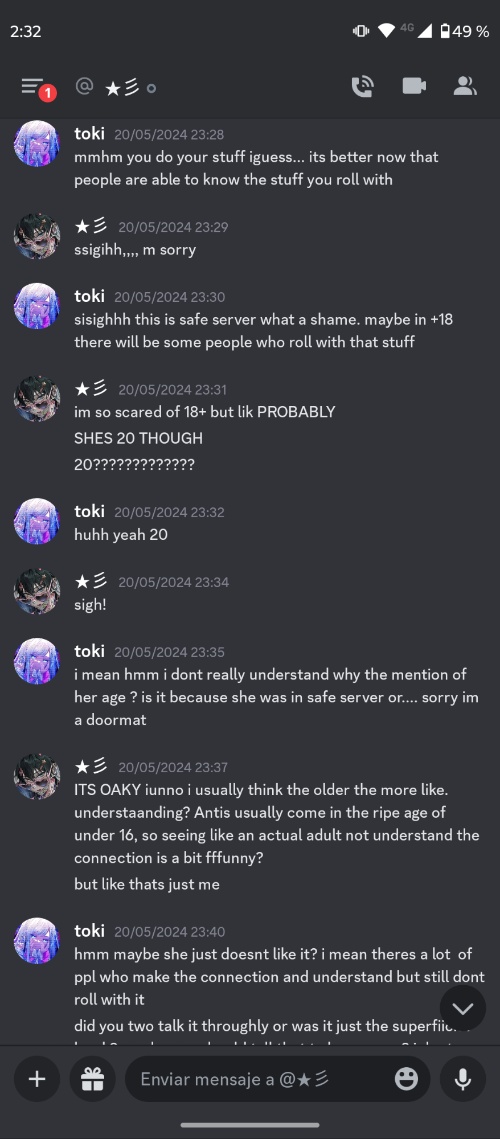Tap the star user's avatar at 23:29
Image resolution: width=500 pixels, height=1139 pixels.
[x=36, y=236]
